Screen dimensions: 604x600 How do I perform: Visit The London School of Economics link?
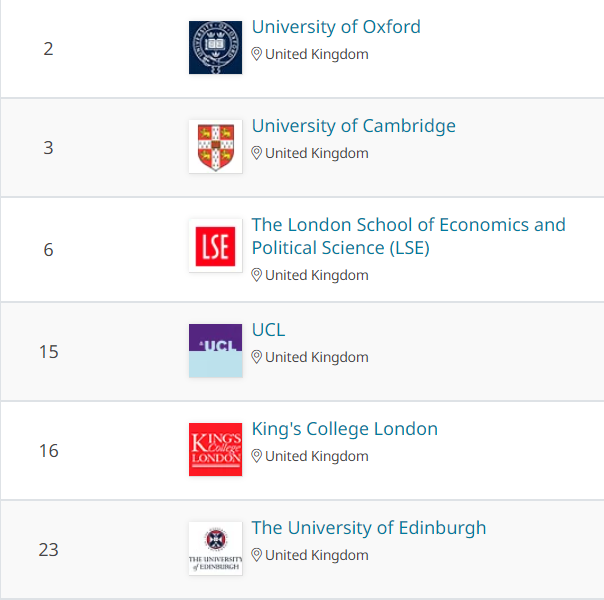click(408, 236)
